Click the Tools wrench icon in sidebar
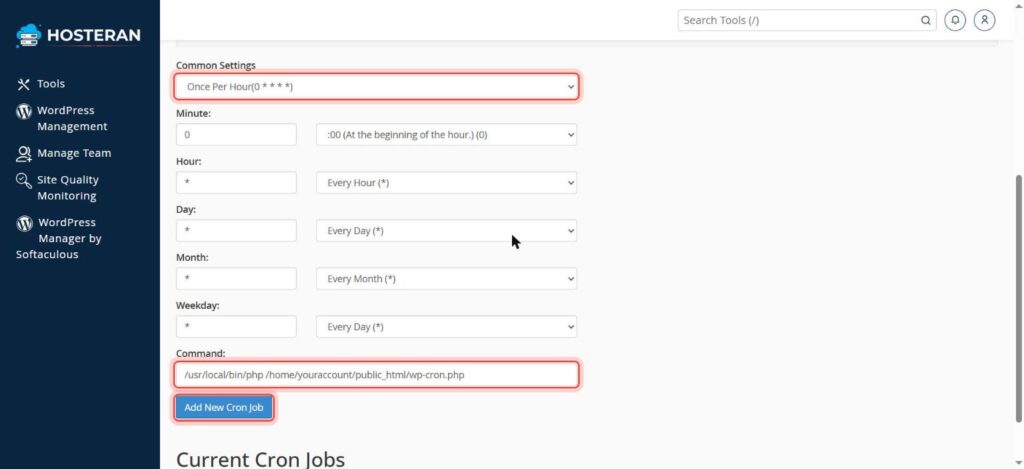The height and width of the screenshot is (469, 1024). [x=24, y=84]
